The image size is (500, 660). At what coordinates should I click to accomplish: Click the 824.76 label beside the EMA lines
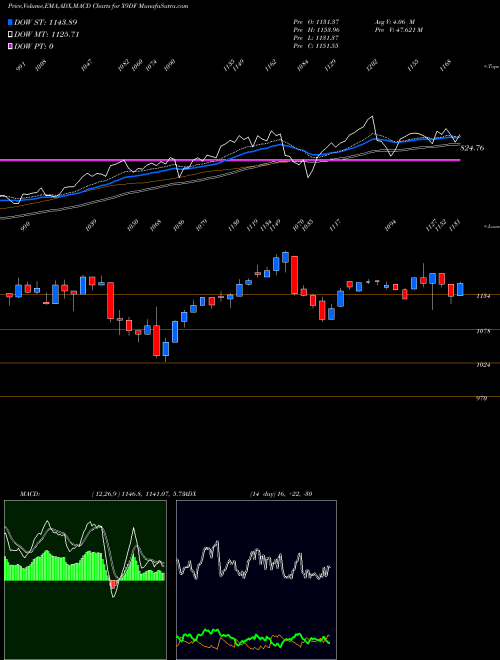coord(472,148)
